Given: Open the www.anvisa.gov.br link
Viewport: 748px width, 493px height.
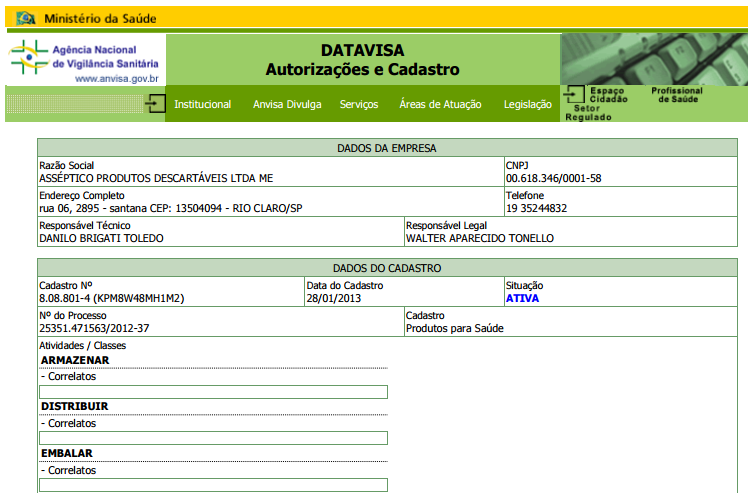Looking at the screenshot, I should 117,79.
